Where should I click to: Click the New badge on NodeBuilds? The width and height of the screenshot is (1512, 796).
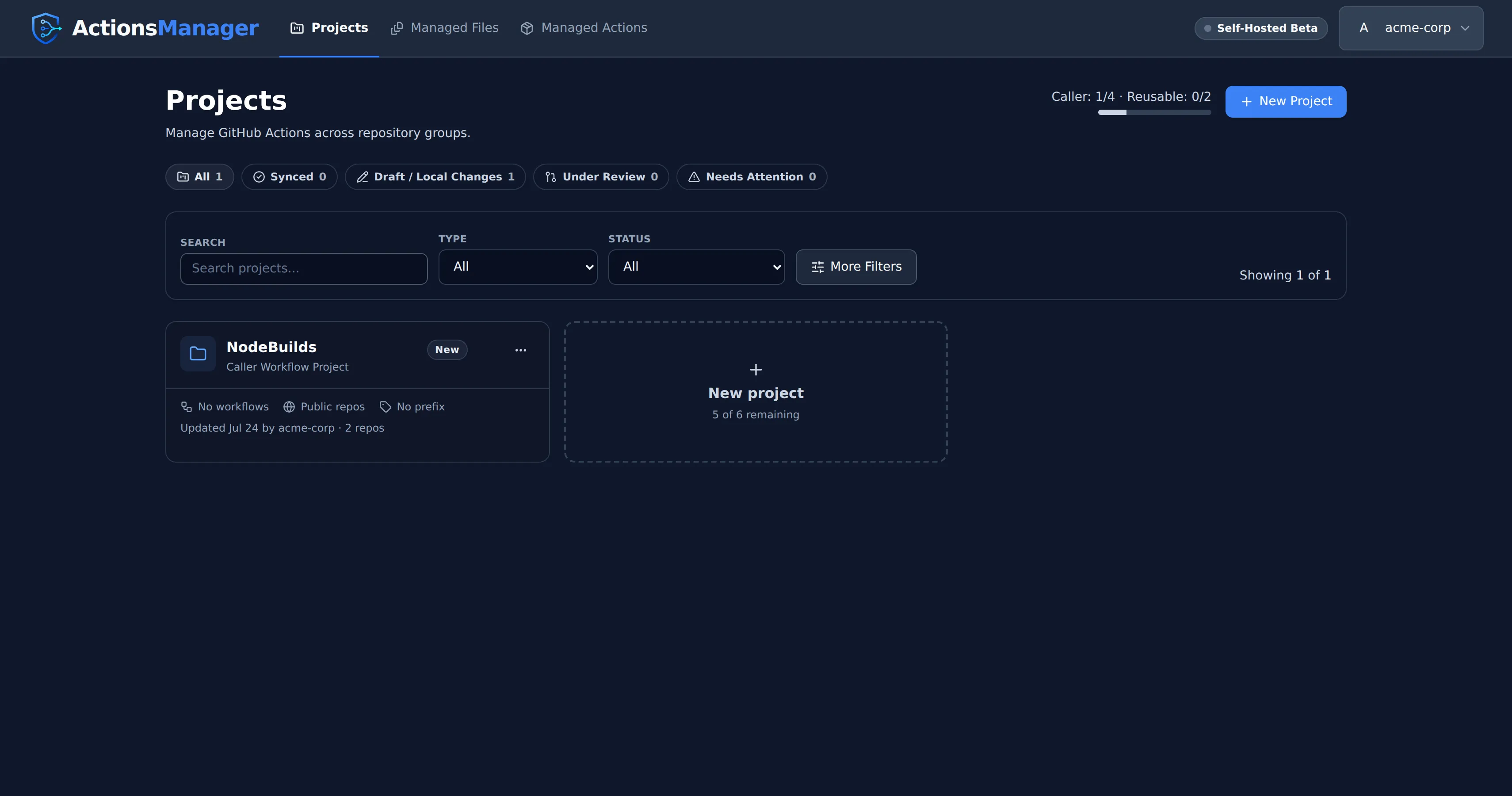click(447, 350)
